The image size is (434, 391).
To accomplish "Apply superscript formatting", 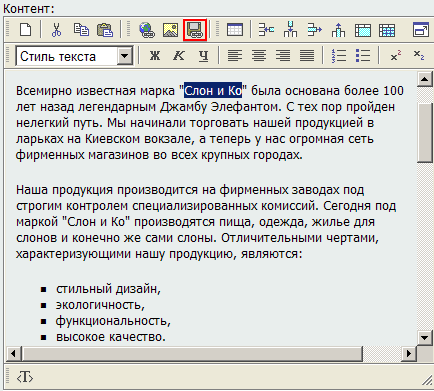I will pyautogui.click(x=395, y=56).
